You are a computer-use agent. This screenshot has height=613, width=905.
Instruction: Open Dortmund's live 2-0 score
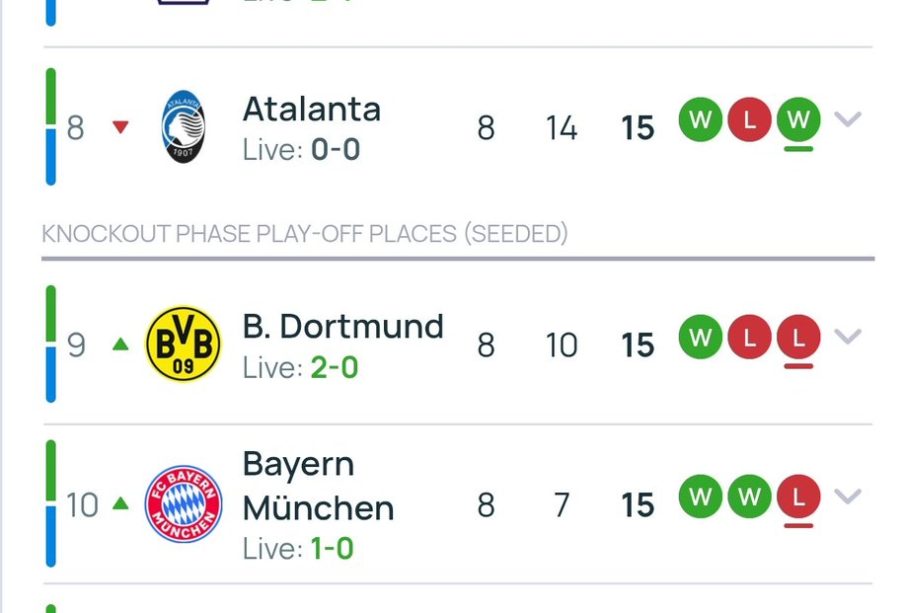click(x=334, y=367)
